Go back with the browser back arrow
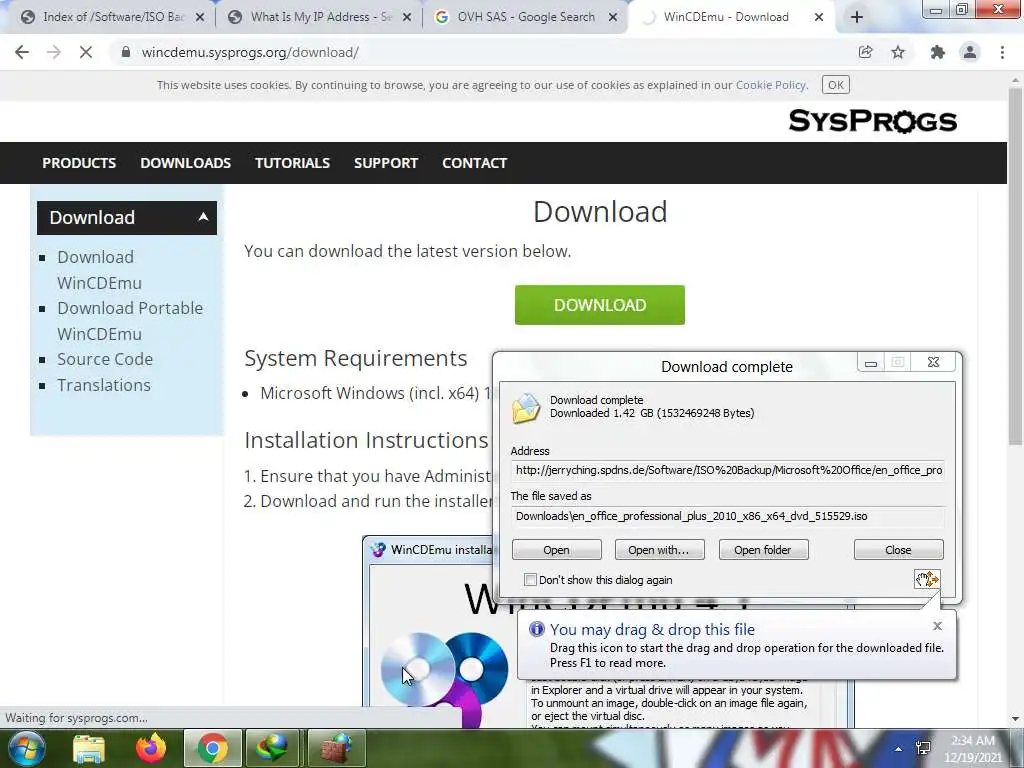Viewport: 1024px width, 768px height. click(x=22, y=52)
